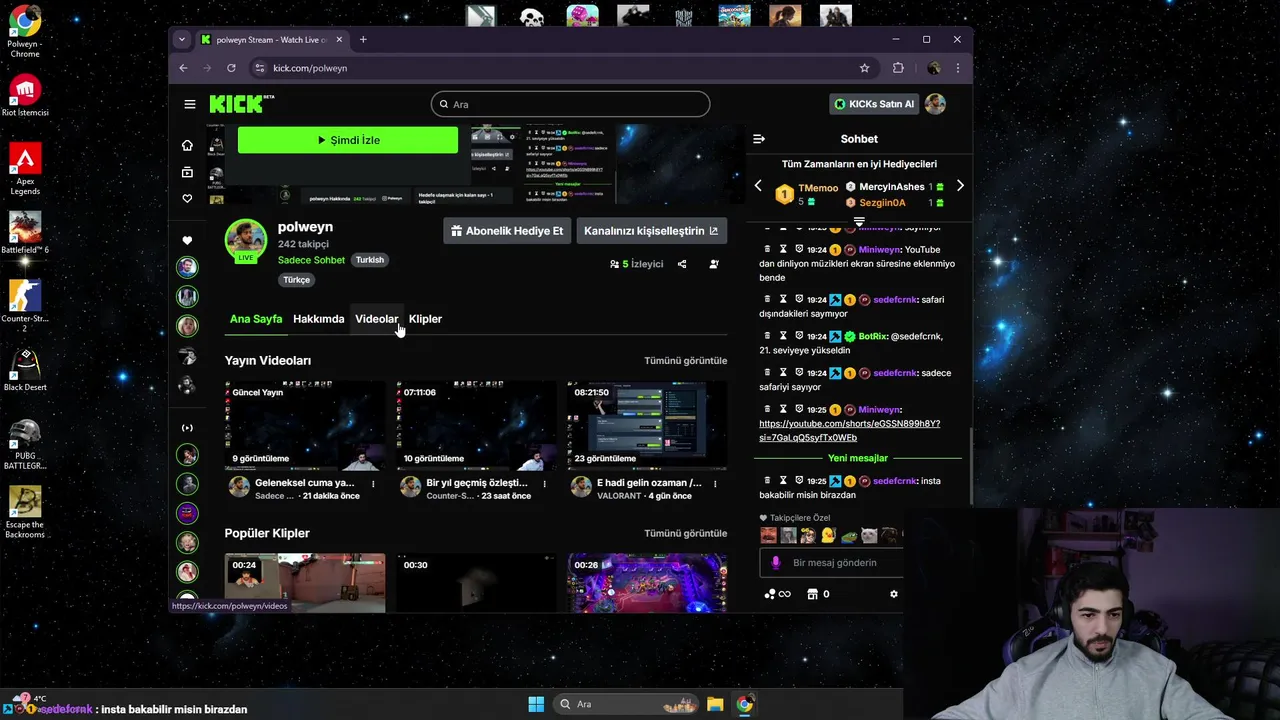Go to Home via sidebar house icon

187,145
